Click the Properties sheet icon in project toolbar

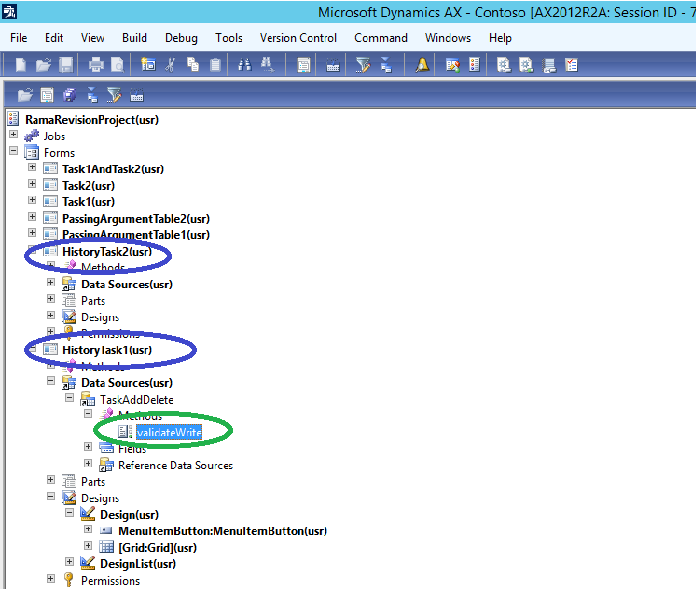[x=47, y=95]
